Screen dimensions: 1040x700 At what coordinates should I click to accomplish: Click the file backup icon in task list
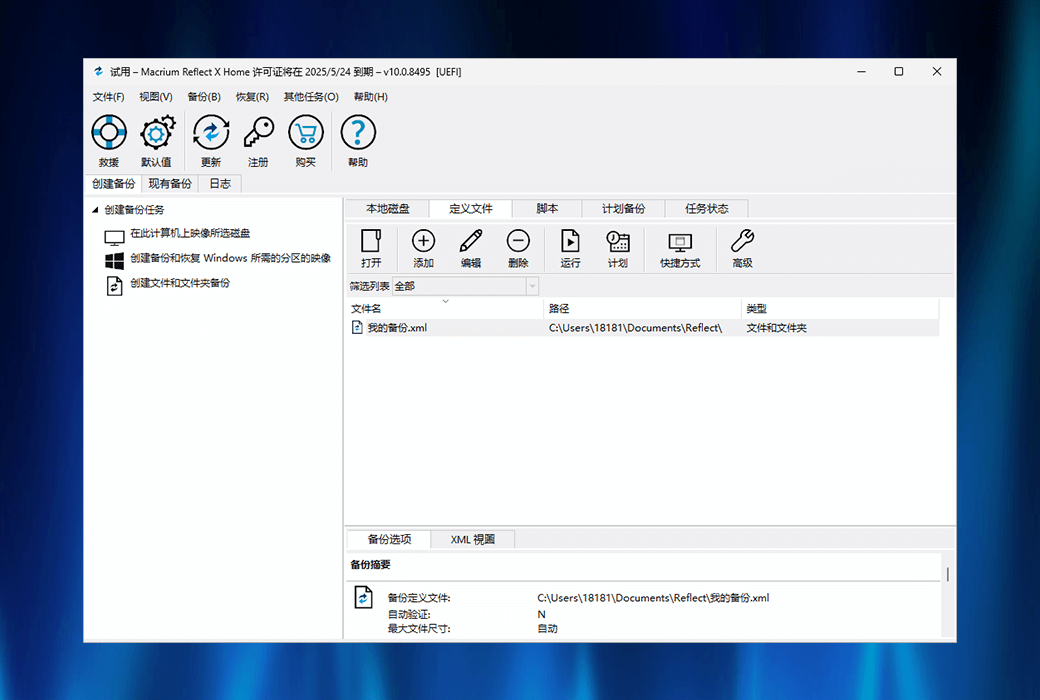click(114, 285)
